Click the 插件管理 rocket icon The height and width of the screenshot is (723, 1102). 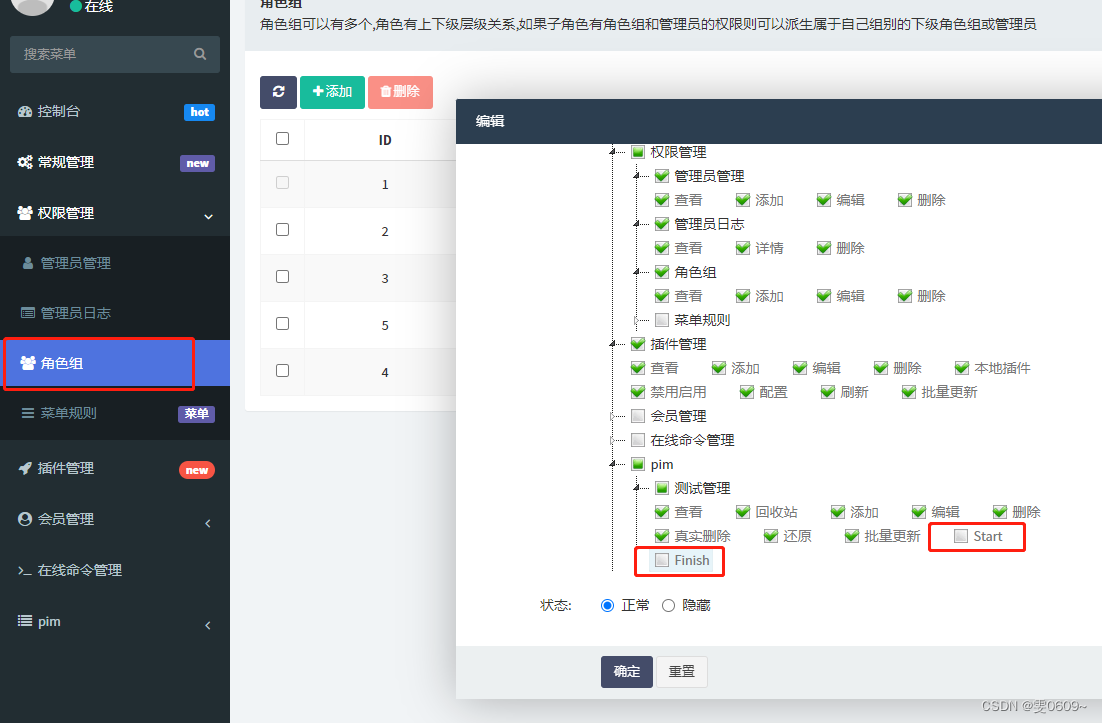(x=25, y=469)
